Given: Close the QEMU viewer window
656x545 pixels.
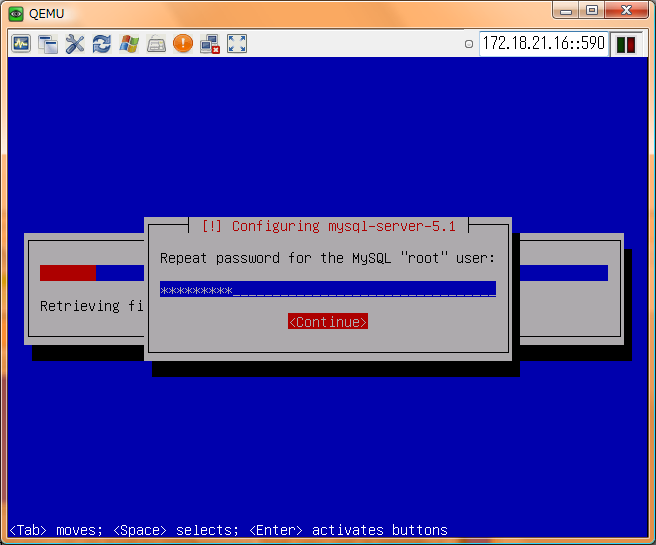Looking at the screenshot, I should tap(626, 10).
